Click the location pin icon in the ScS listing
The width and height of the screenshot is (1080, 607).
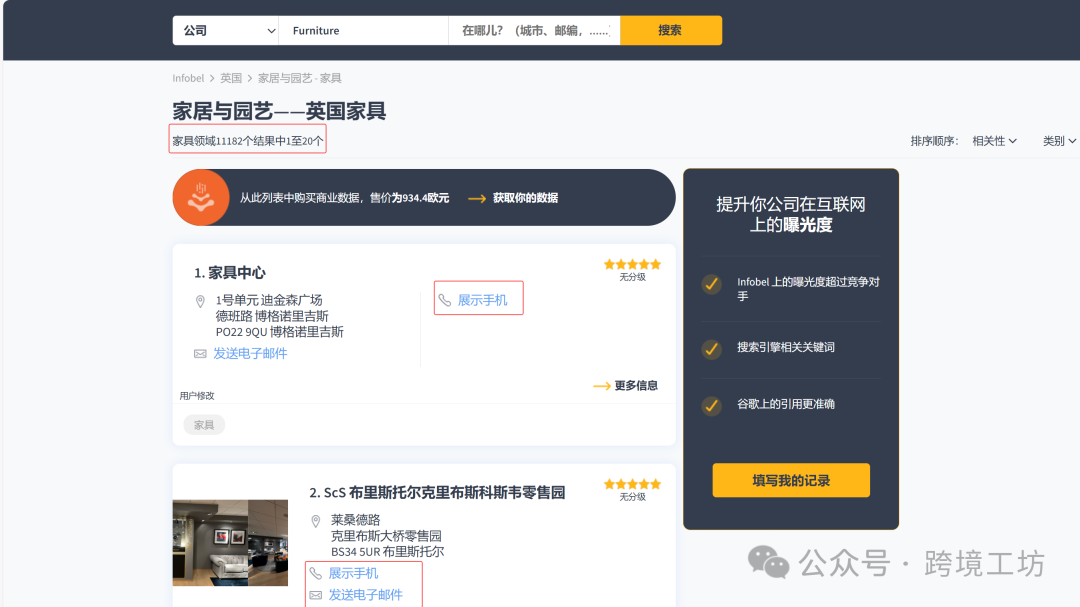click(x=317, y=520)
